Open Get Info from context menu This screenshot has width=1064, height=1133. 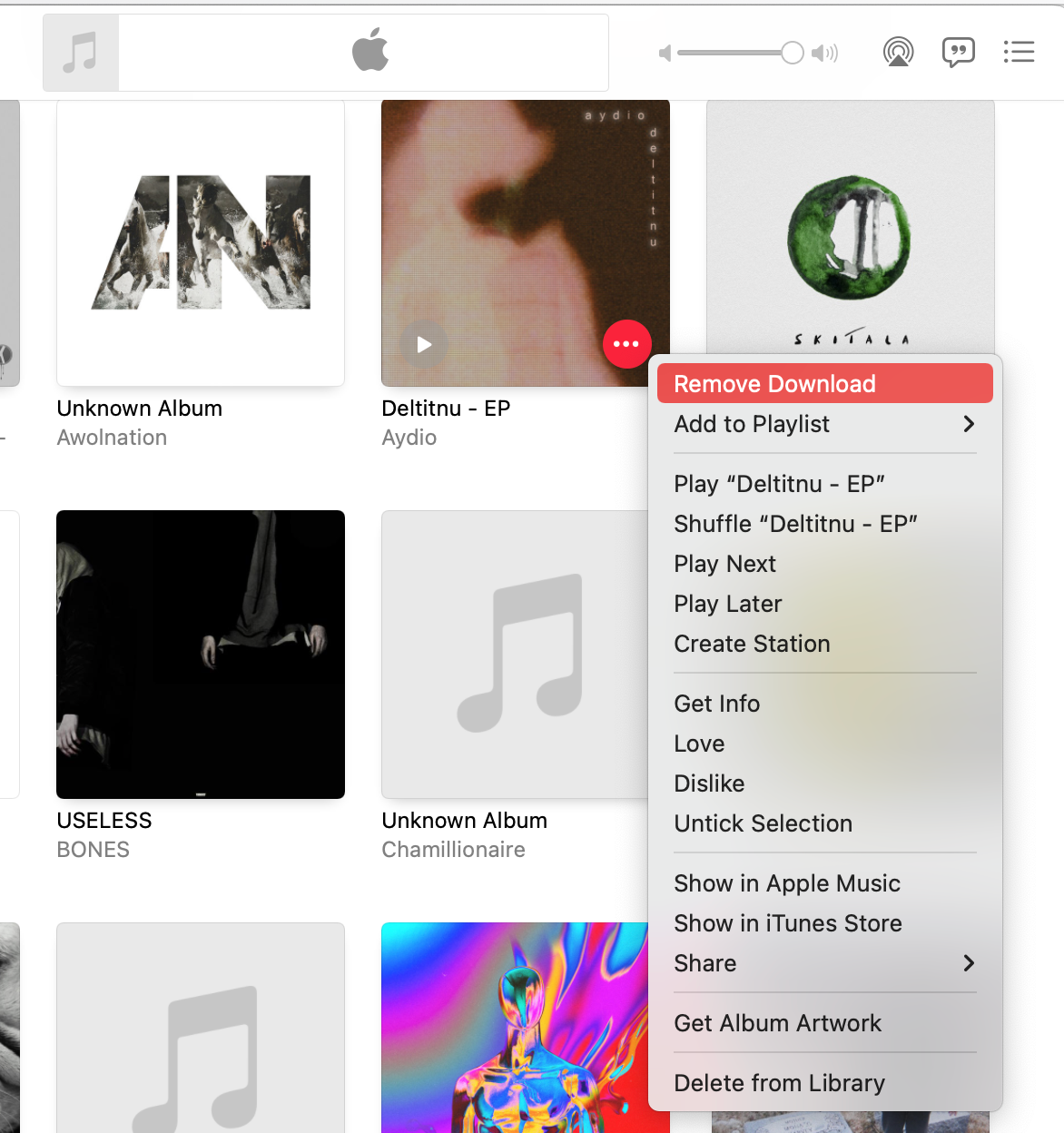coord(824,704)
